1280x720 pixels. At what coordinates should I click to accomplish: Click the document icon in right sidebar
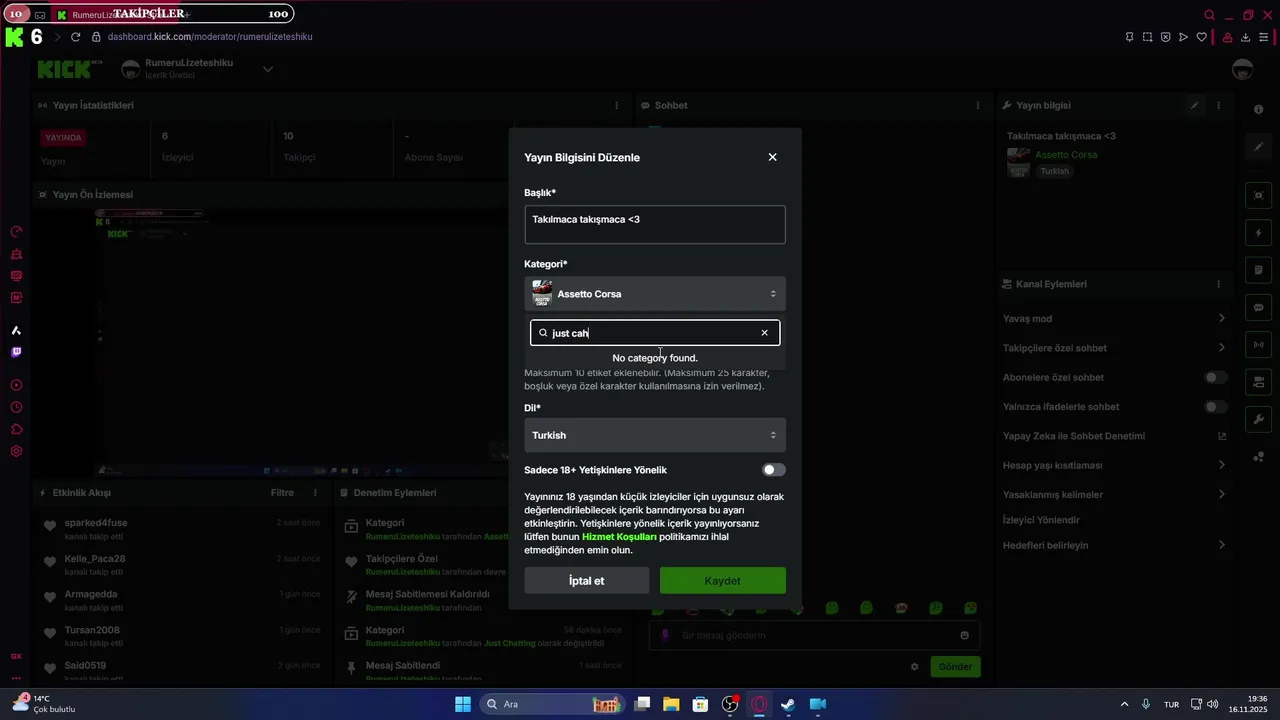[1258, 270]
